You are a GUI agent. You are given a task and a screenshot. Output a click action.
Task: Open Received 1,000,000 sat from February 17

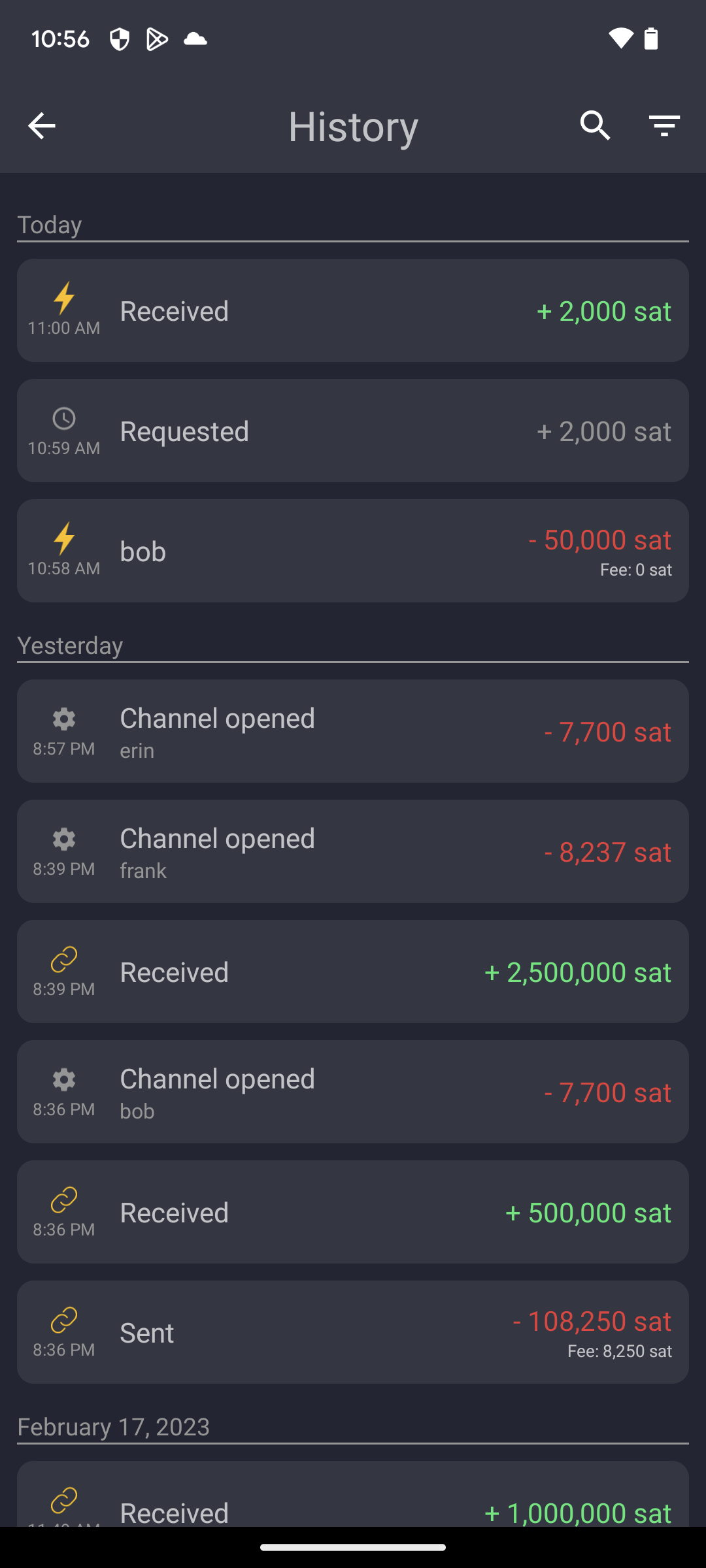353,1503
